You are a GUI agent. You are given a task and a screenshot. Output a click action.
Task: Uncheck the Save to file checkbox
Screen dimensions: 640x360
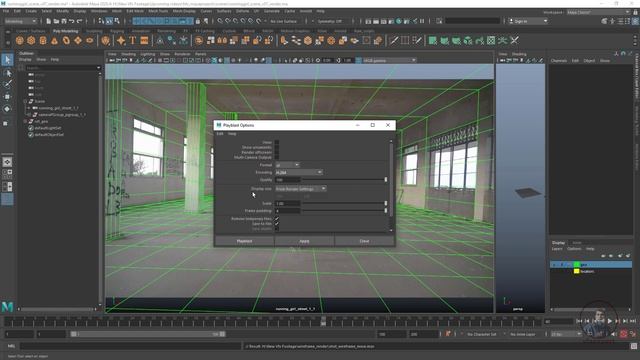coord(277,224)
